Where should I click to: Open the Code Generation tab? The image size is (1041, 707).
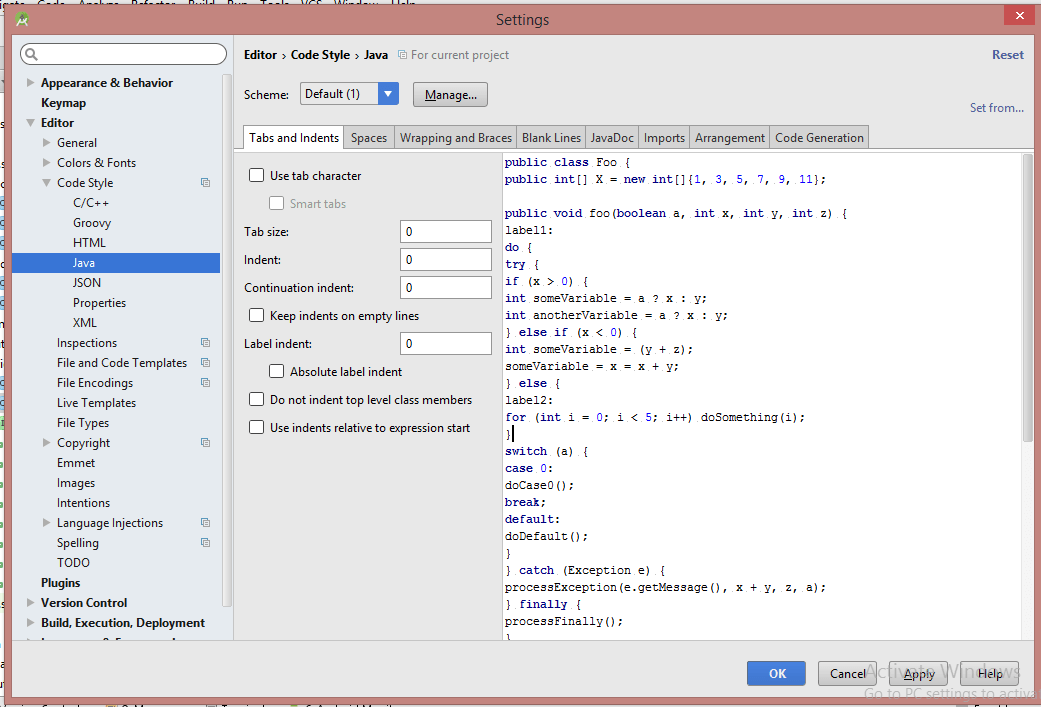[818, 138]
